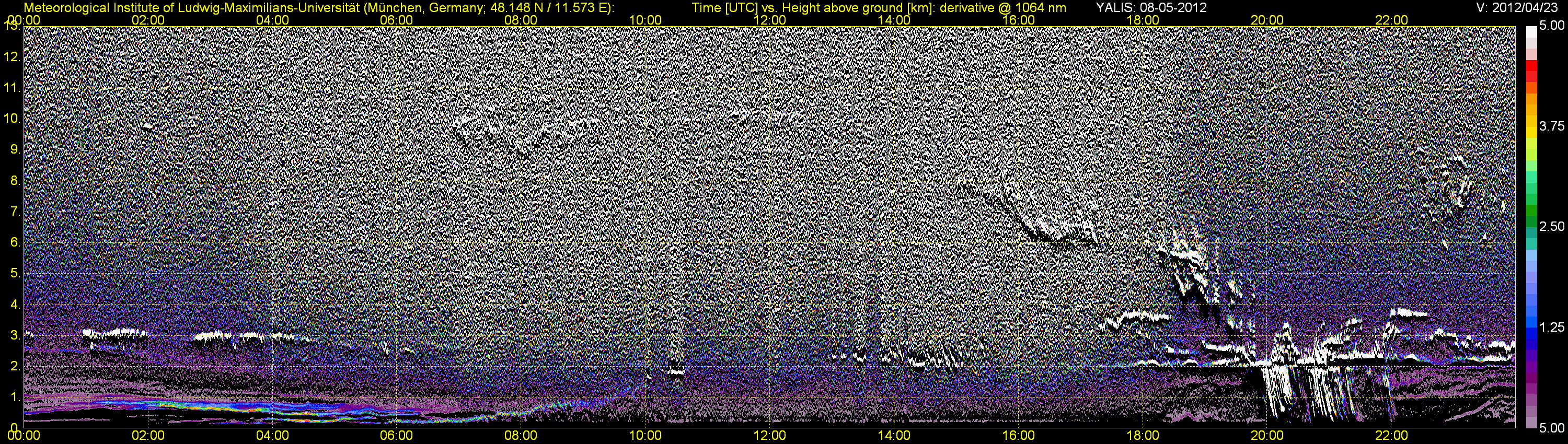Click the 2. height axis label

16,366
